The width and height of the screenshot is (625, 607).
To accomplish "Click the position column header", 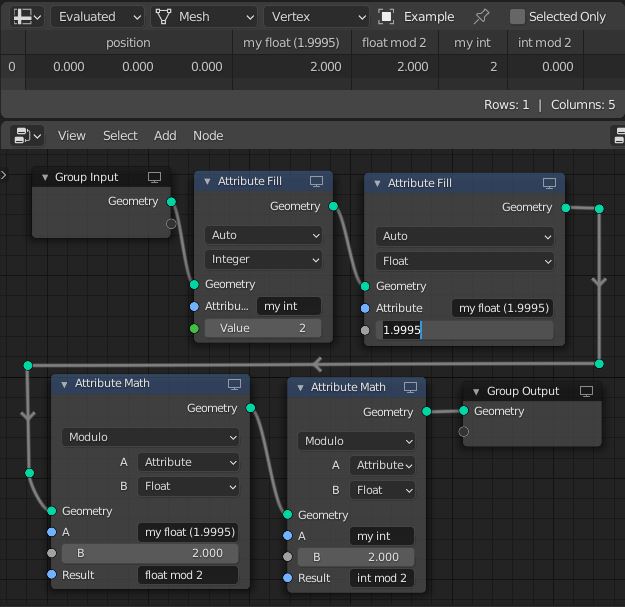I will point(128,43).
